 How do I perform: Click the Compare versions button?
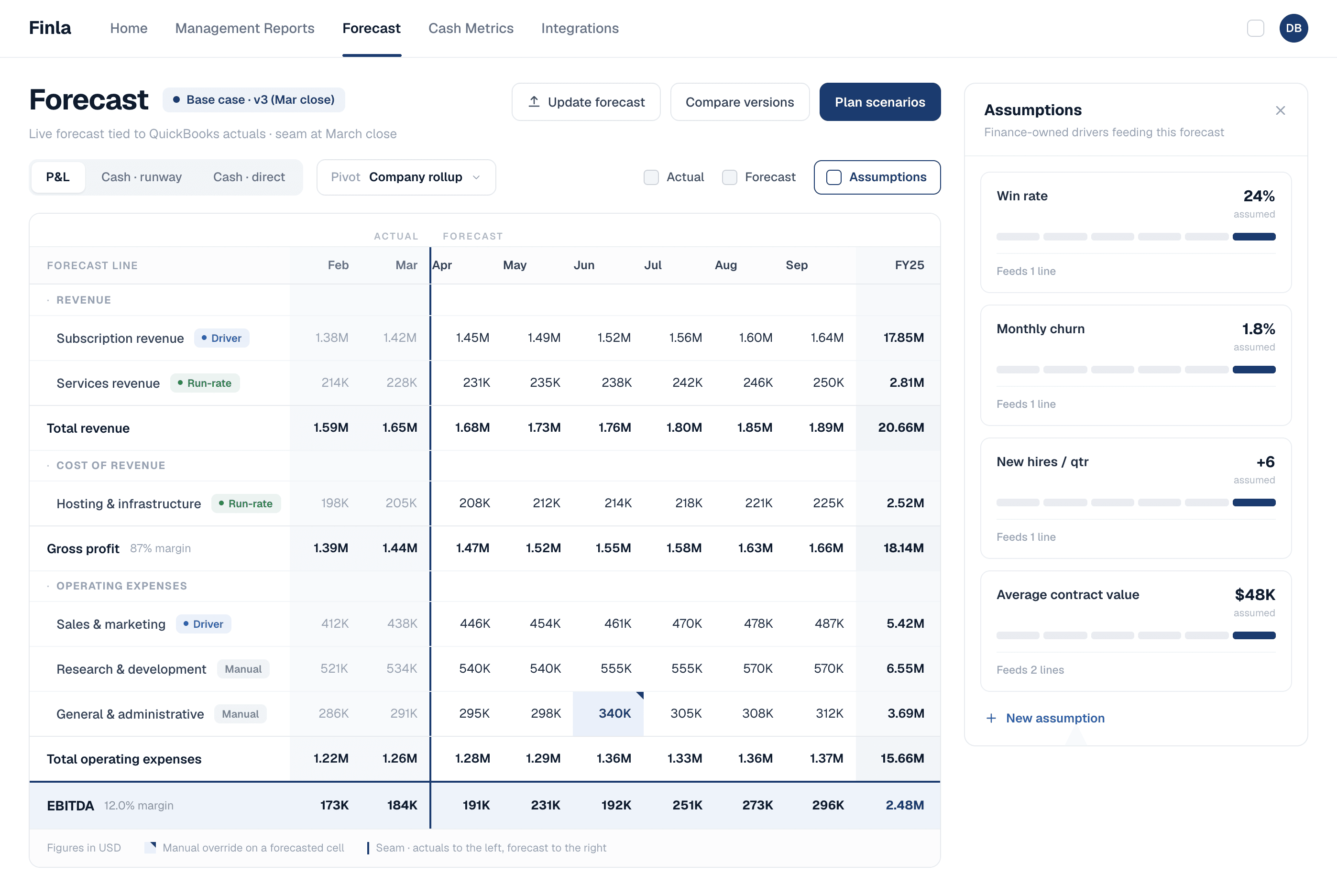(x=740, y=102)
